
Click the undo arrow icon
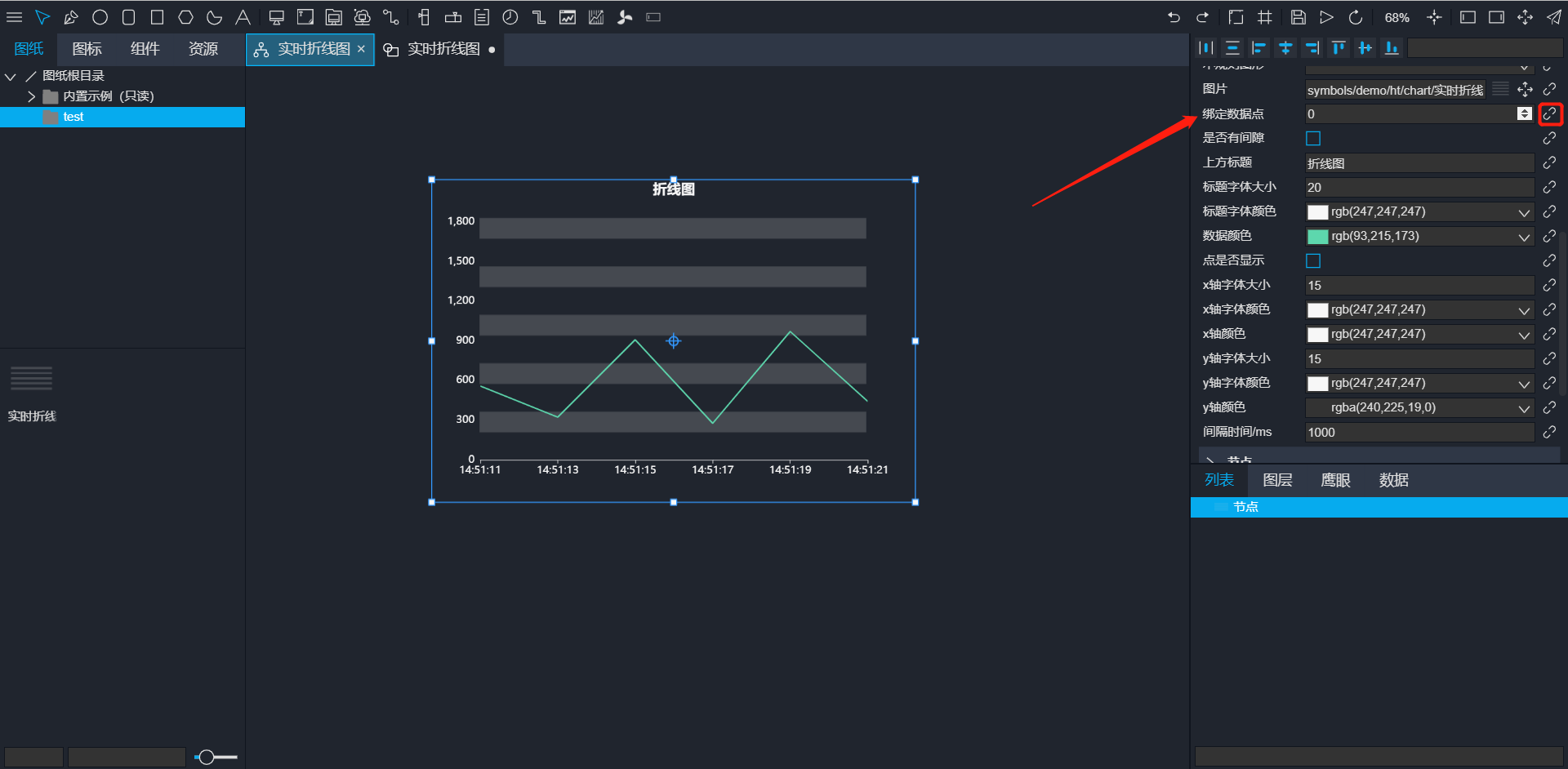1174,17
